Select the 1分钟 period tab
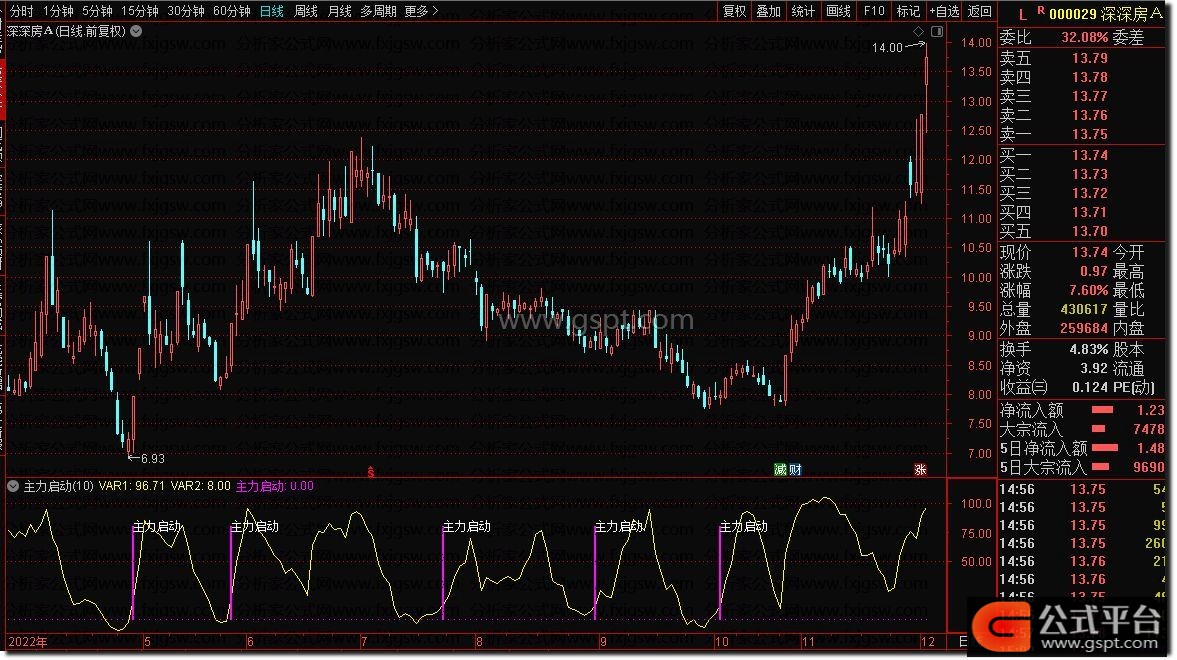The image size is (1177, 660). tap(58, 11)
